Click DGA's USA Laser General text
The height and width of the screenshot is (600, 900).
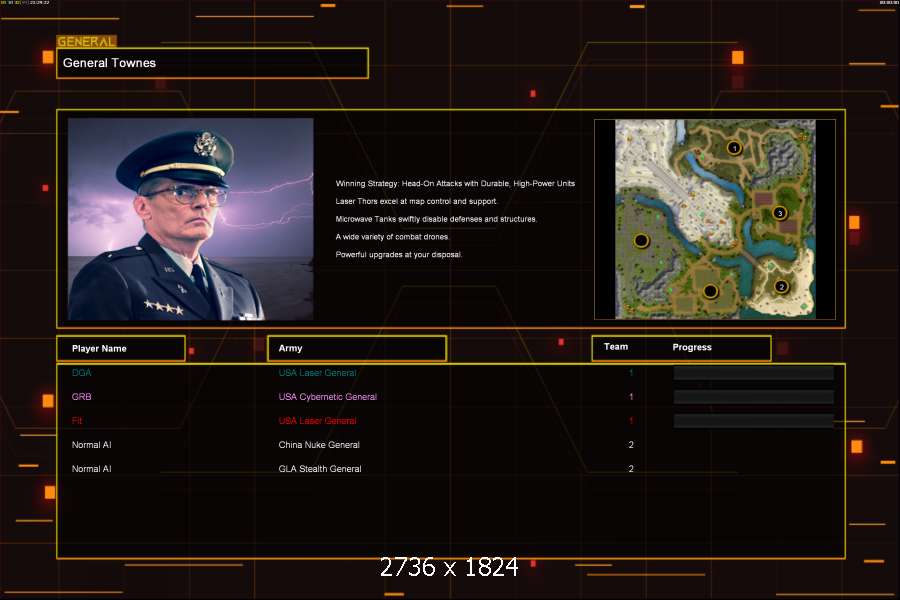pos(317,373)
